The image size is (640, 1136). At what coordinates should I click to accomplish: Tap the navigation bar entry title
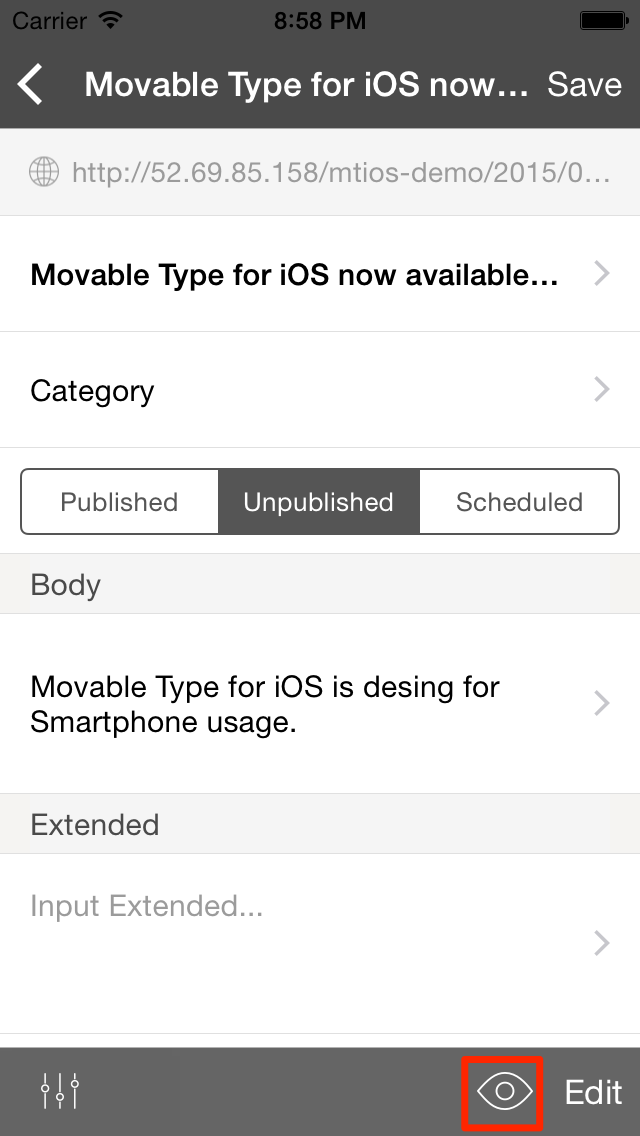point(307,85)
